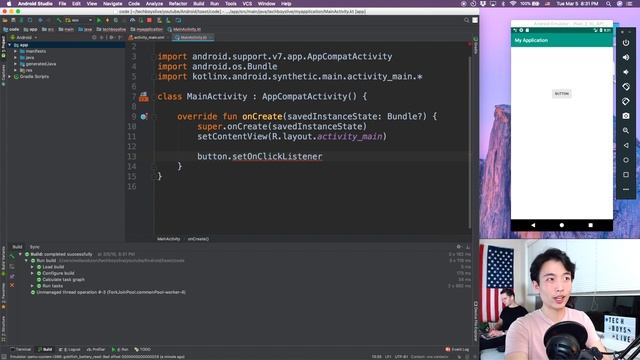Image resolution: width=640 pixels, height=360 pixels.
Task: Open the Android project view dropdown
Action: point(24,37)
